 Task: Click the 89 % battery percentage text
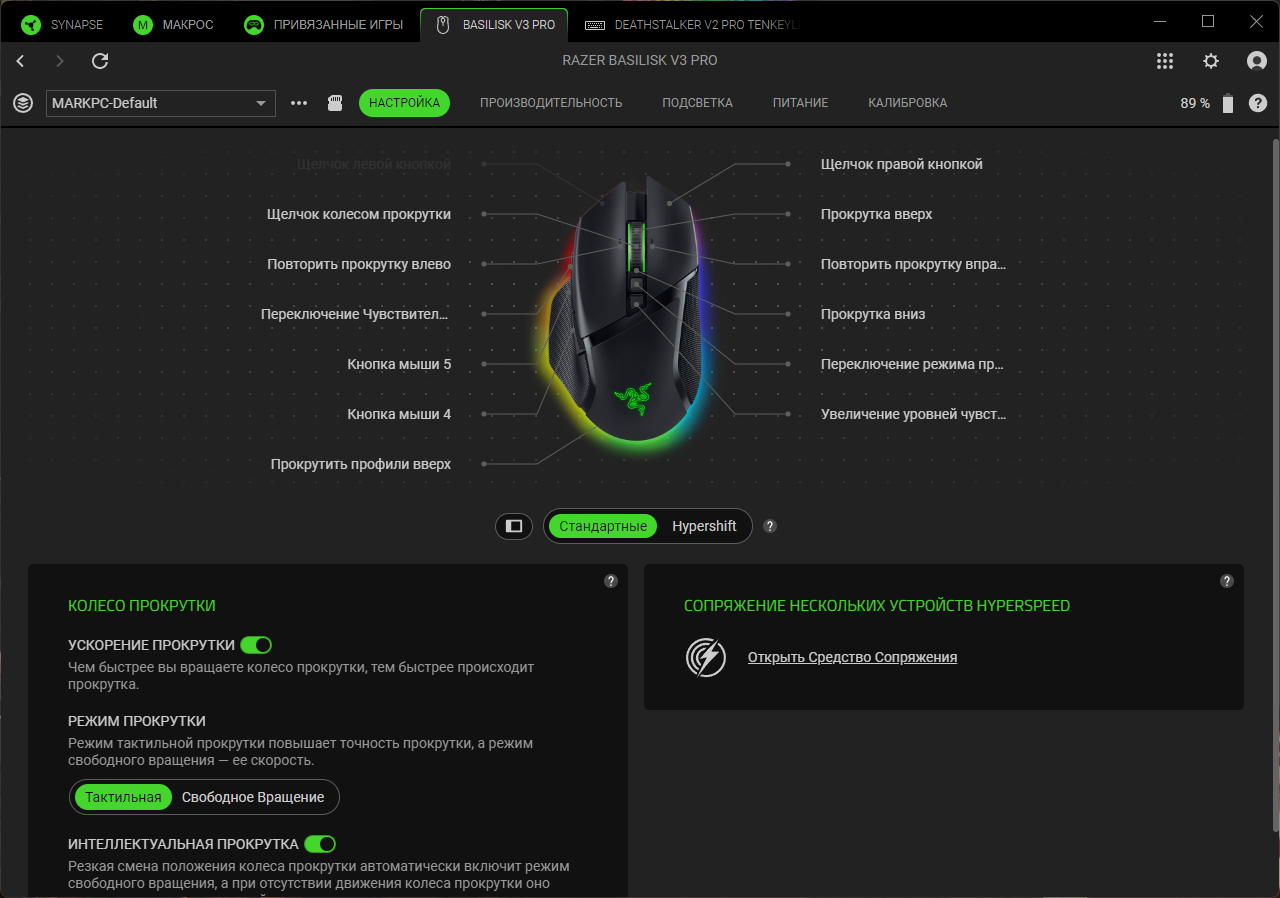(1195, 103)
